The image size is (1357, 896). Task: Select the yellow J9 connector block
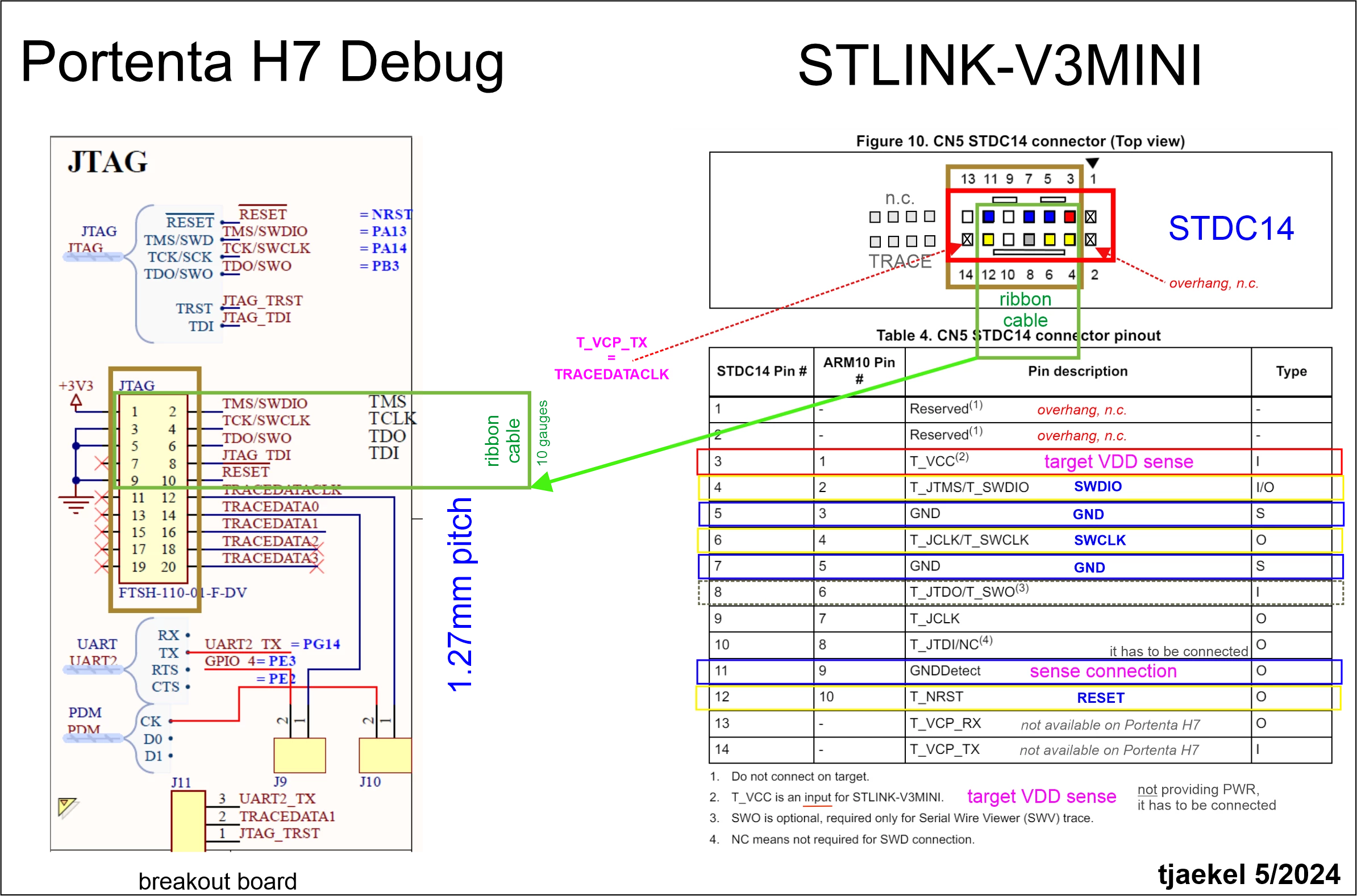click(299, 756)
